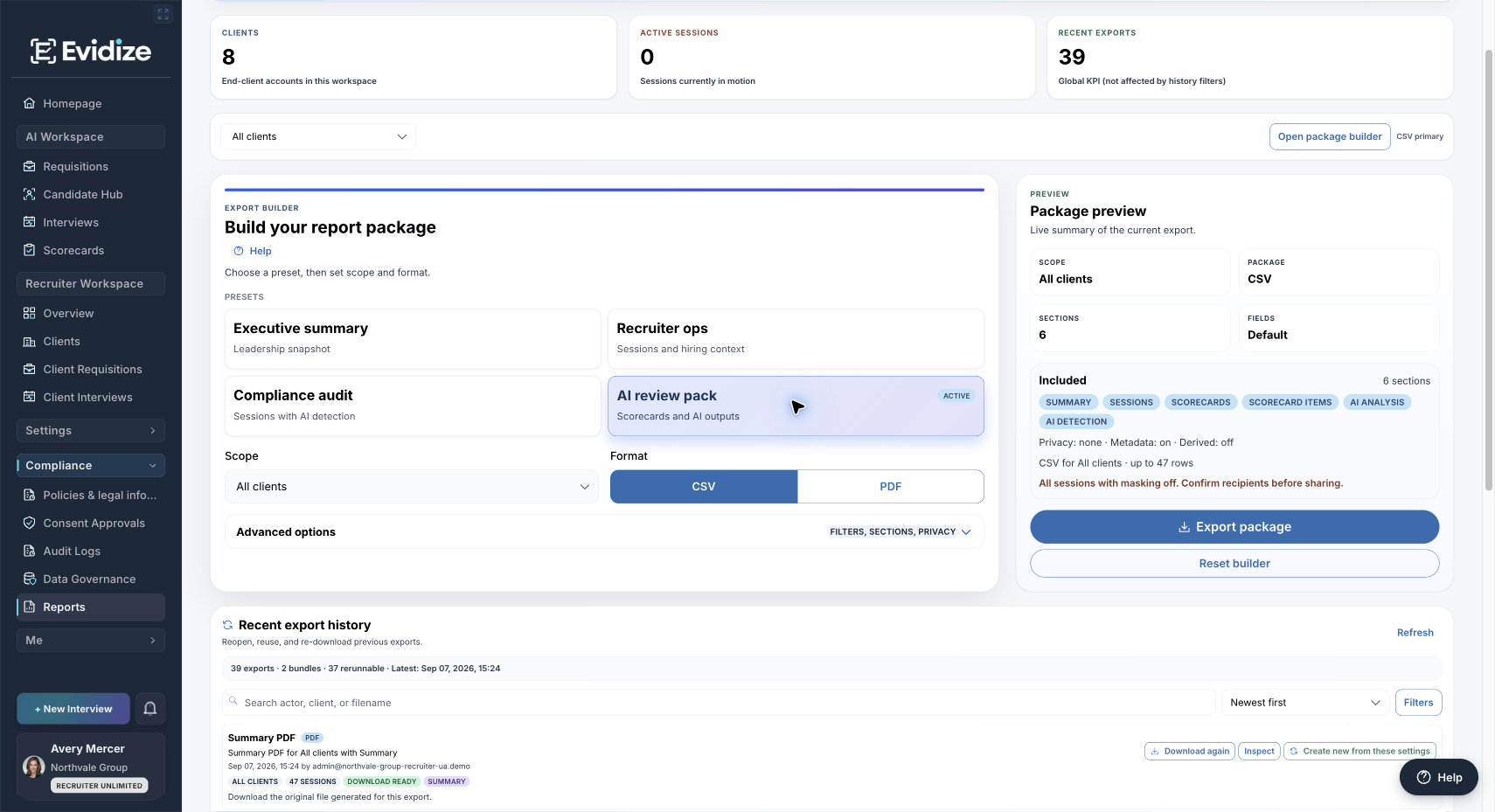Image resolution: width=1495 pixels, height=812 pixels.
Task: Click the Help link under Build your report package
Action: [x=253, y=251]
